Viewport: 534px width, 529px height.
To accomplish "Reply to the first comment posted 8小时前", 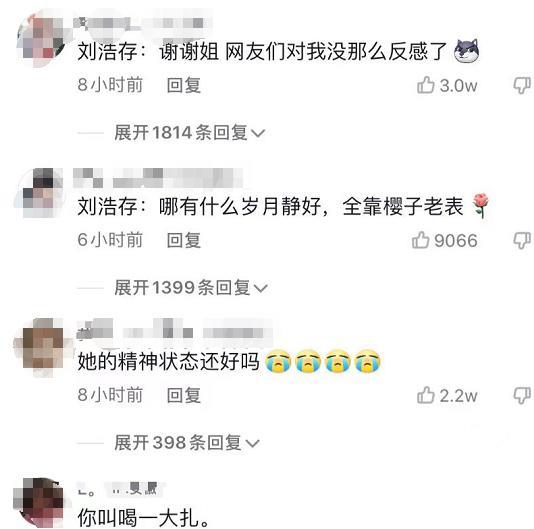I will tap(184, 85).
